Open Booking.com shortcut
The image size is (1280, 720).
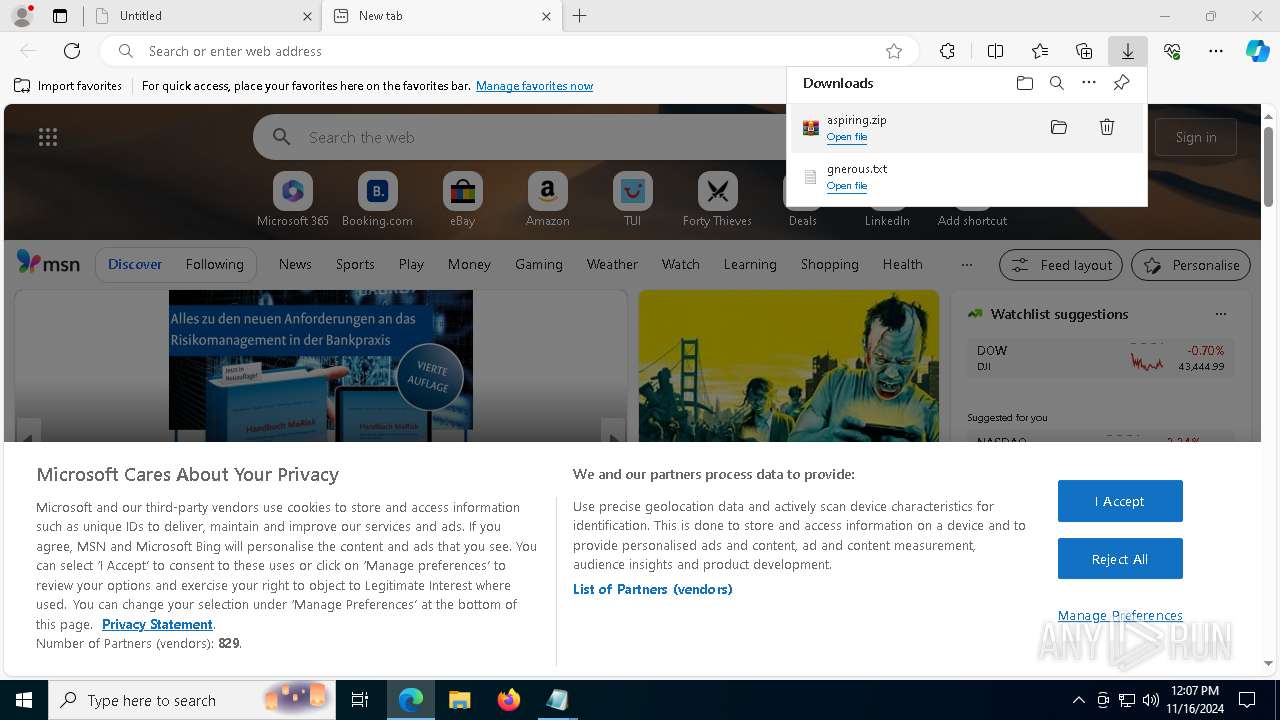click(377, 199)
